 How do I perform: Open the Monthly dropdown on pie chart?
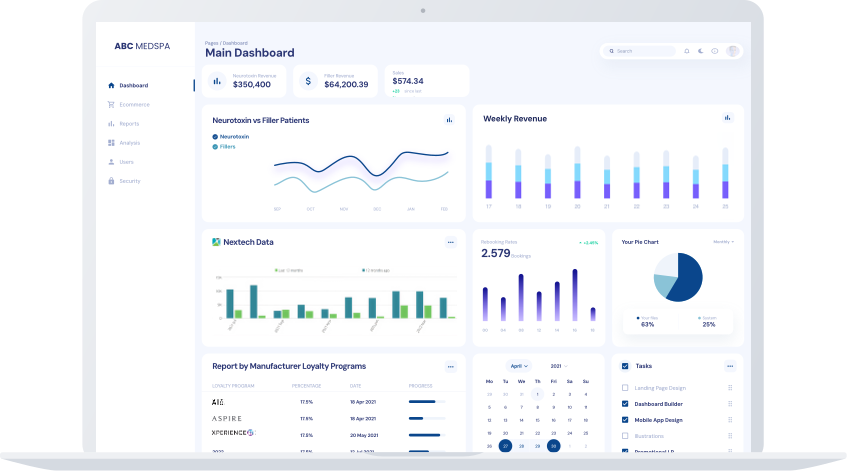click(723, 242)
